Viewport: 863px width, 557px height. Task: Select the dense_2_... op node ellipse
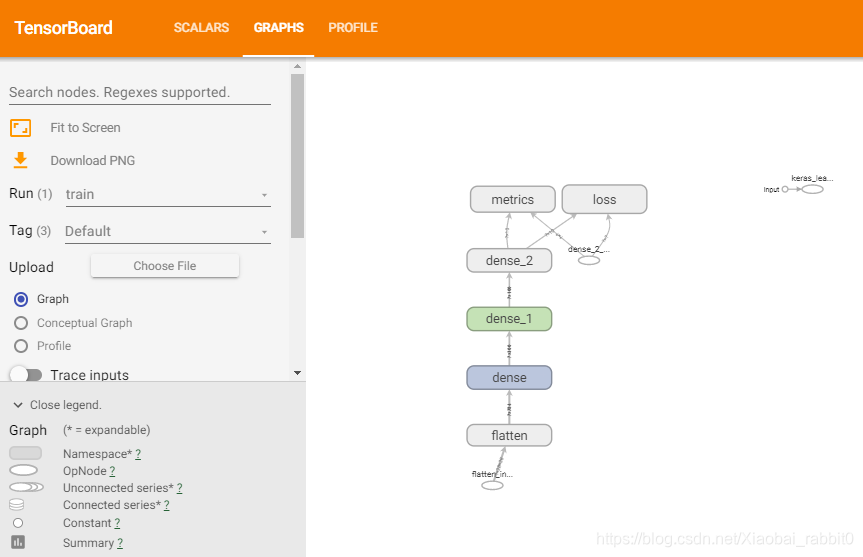click(588, 260)
